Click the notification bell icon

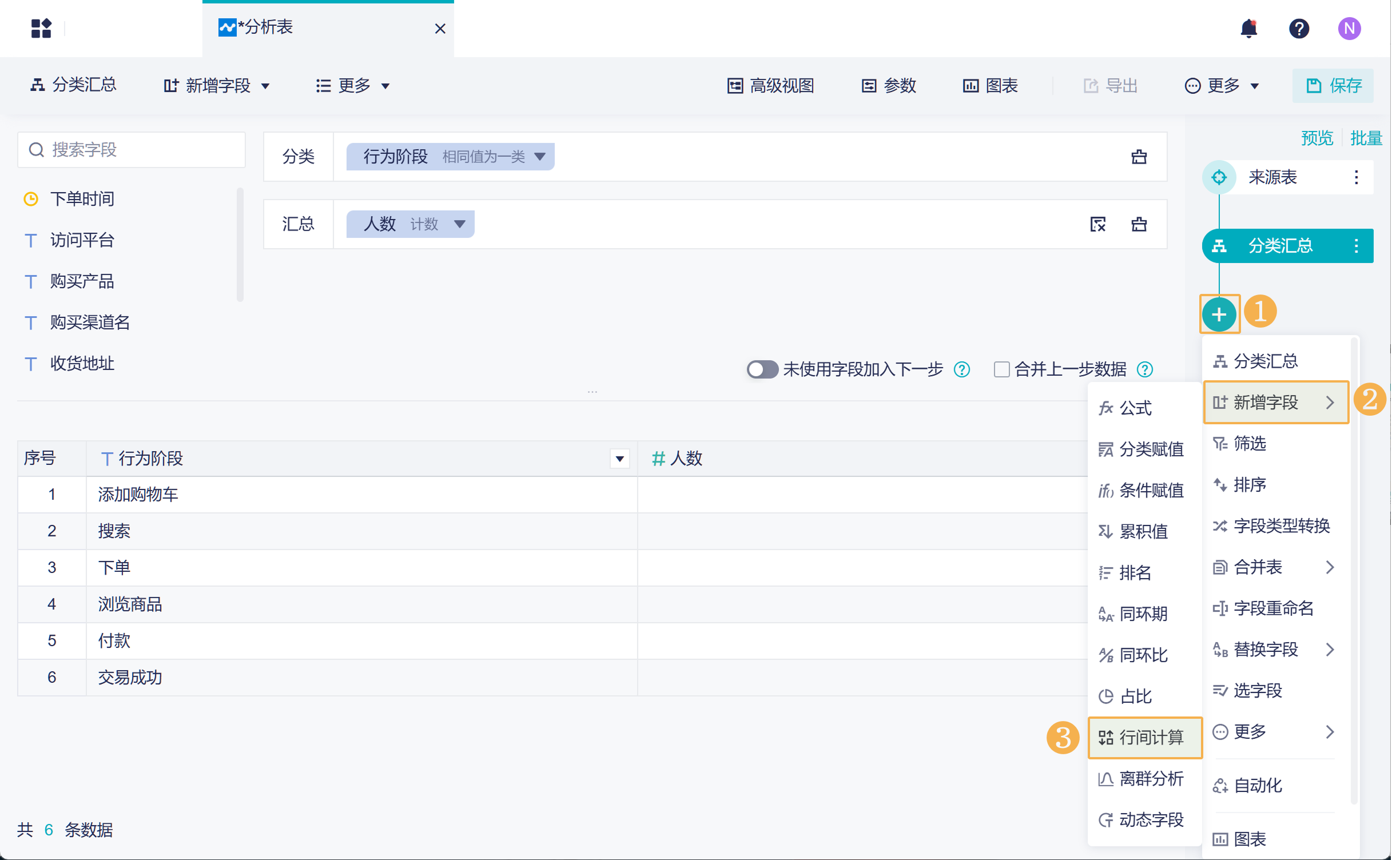pos(1248,29)
